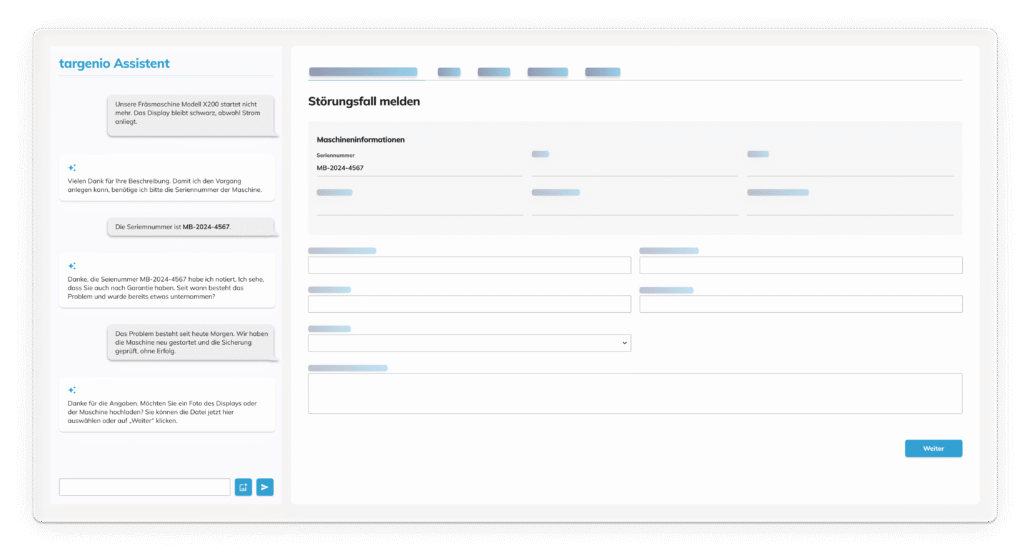Click the 'targenio Assistent' title
Viewport: 1030px width, 559px height.
[x=114, y=64]
